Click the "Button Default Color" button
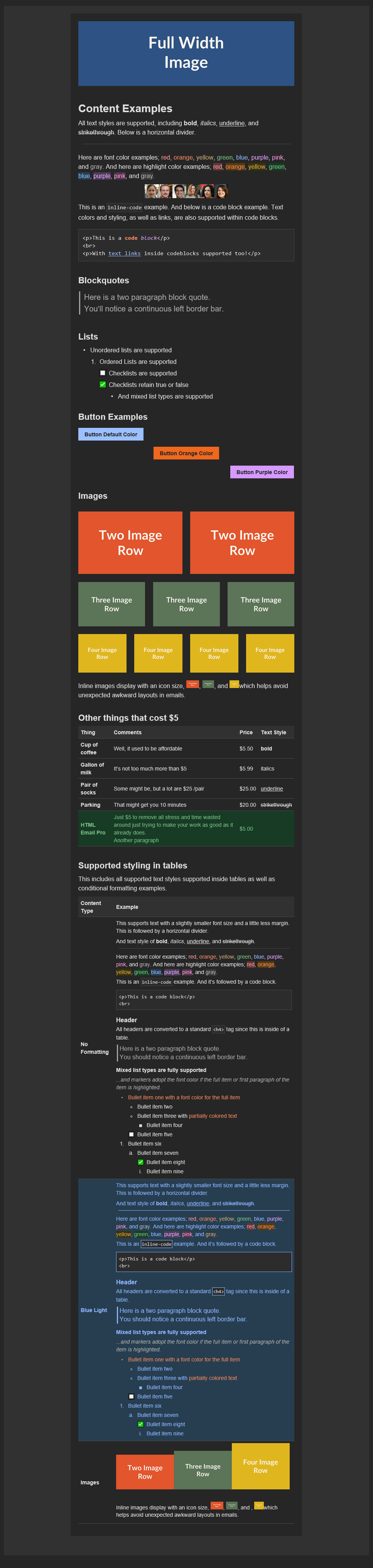373x1568 pixels. pyautogui.click(x=111, y=434)
